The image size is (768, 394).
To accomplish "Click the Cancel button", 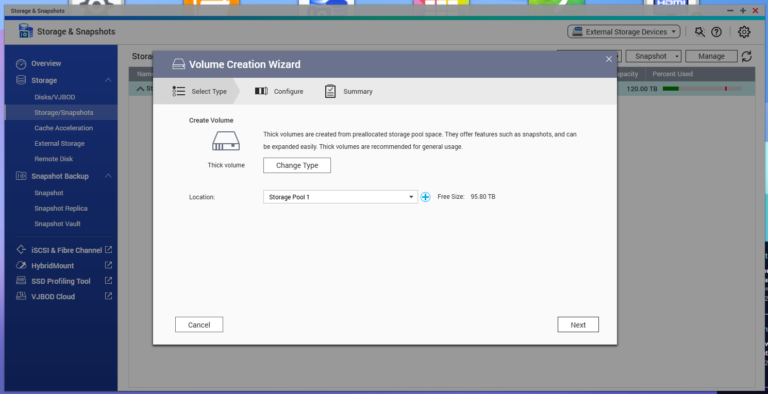I will click(x=199, y=324).
